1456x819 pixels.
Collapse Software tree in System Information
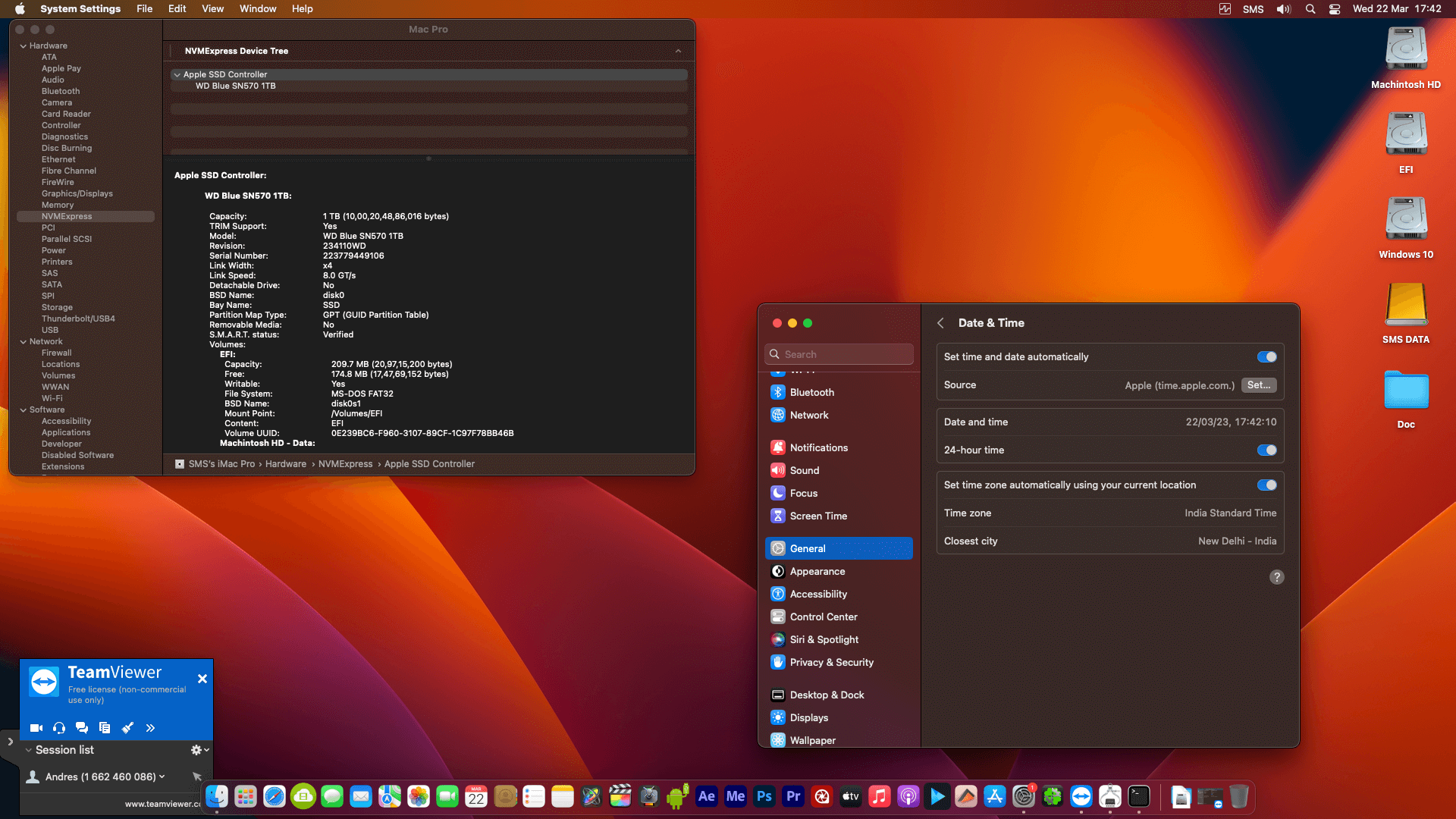click(23, 410)
